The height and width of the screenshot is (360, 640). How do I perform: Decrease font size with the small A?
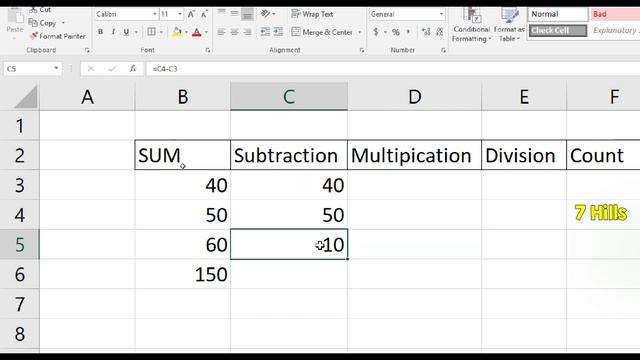coord(204,14)
